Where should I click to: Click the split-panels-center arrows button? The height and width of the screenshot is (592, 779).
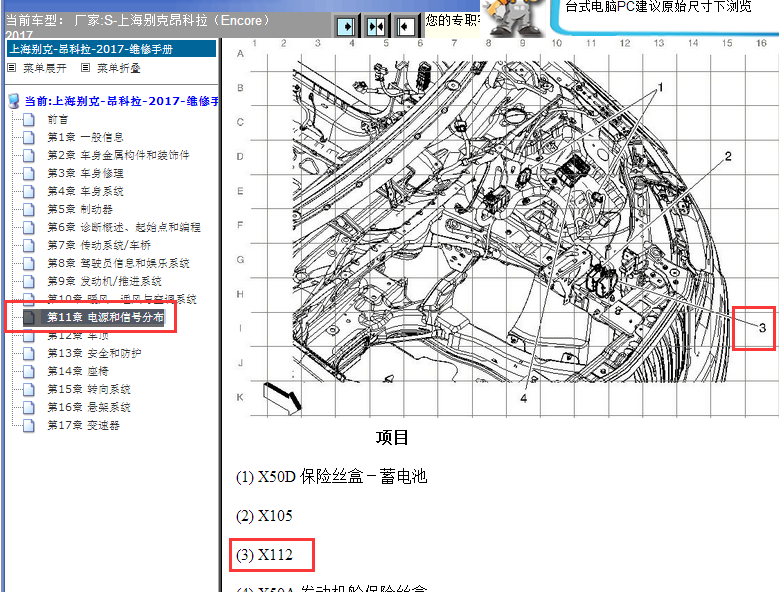pos(376,26)
